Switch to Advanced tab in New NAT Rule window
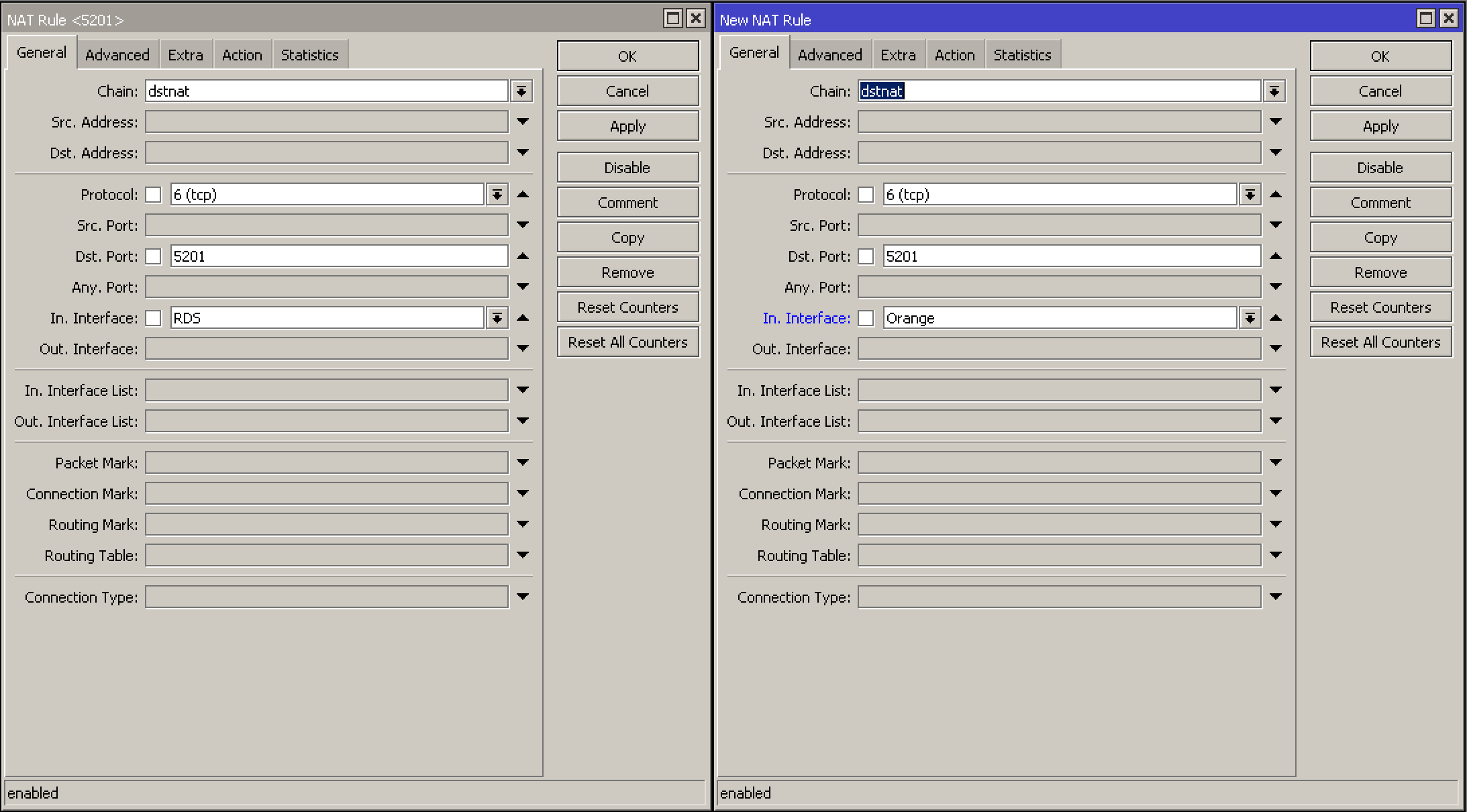This screenshot has width=1467, height=812. [x=830, y=55]
